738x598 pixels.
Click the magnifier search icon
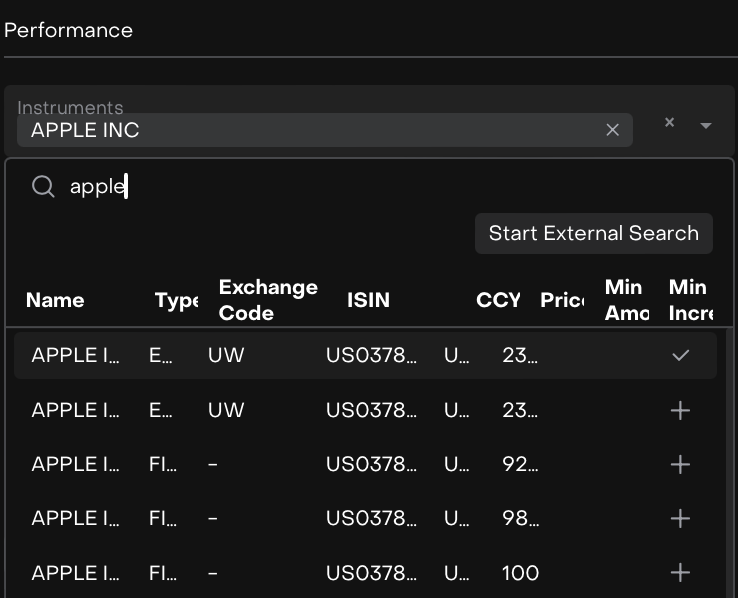43,187
